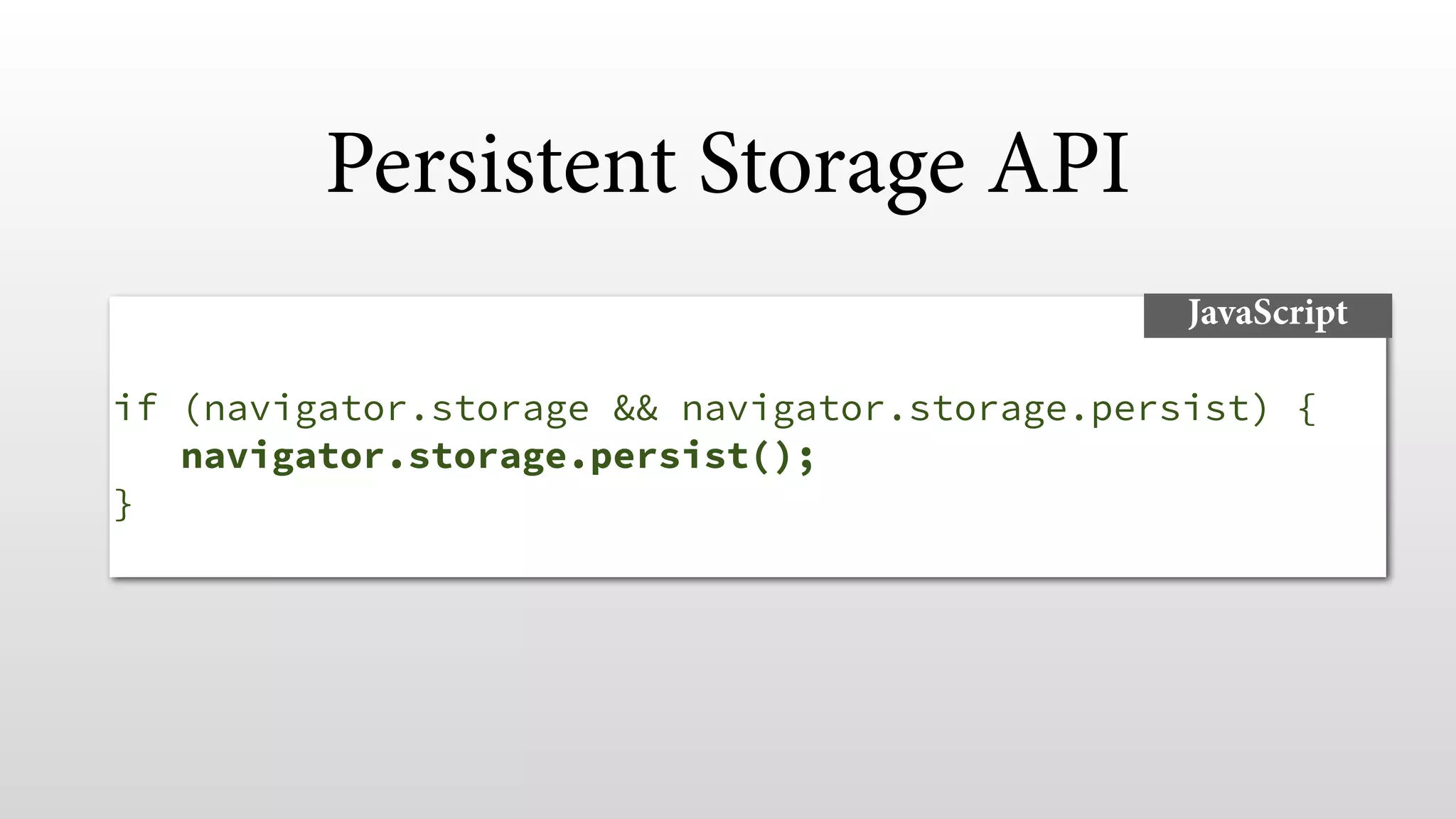This screenshot has width=1456, height=819.
Task: Click the closing curly brace
Action: tap(124, 505)
